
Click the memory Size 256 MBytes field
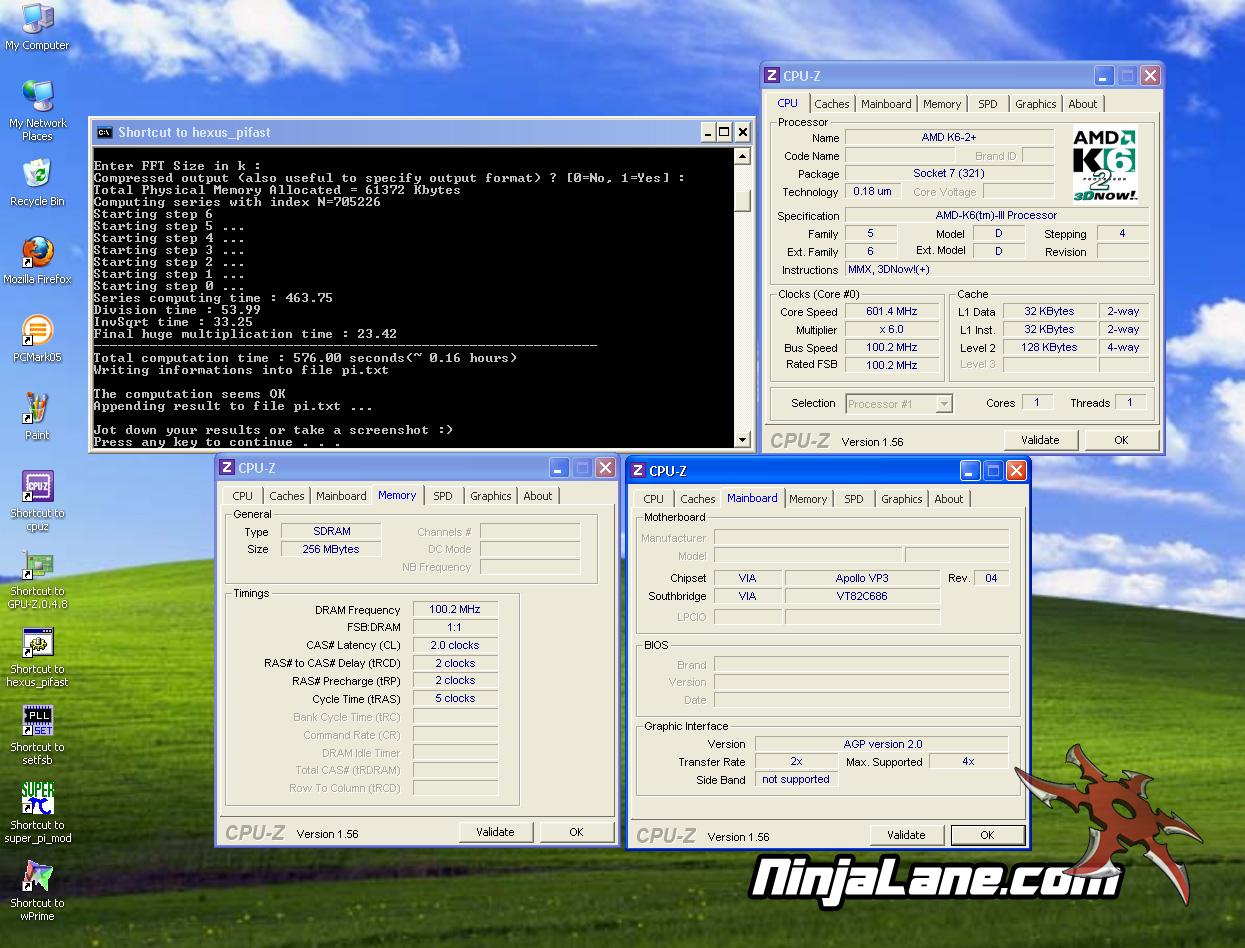click(331, 549)
